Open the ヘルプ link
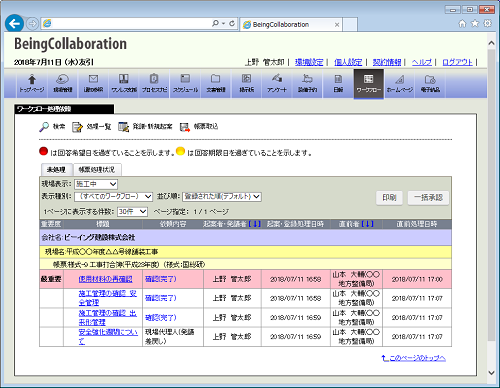The image size is (500, 388). point(422,62)
